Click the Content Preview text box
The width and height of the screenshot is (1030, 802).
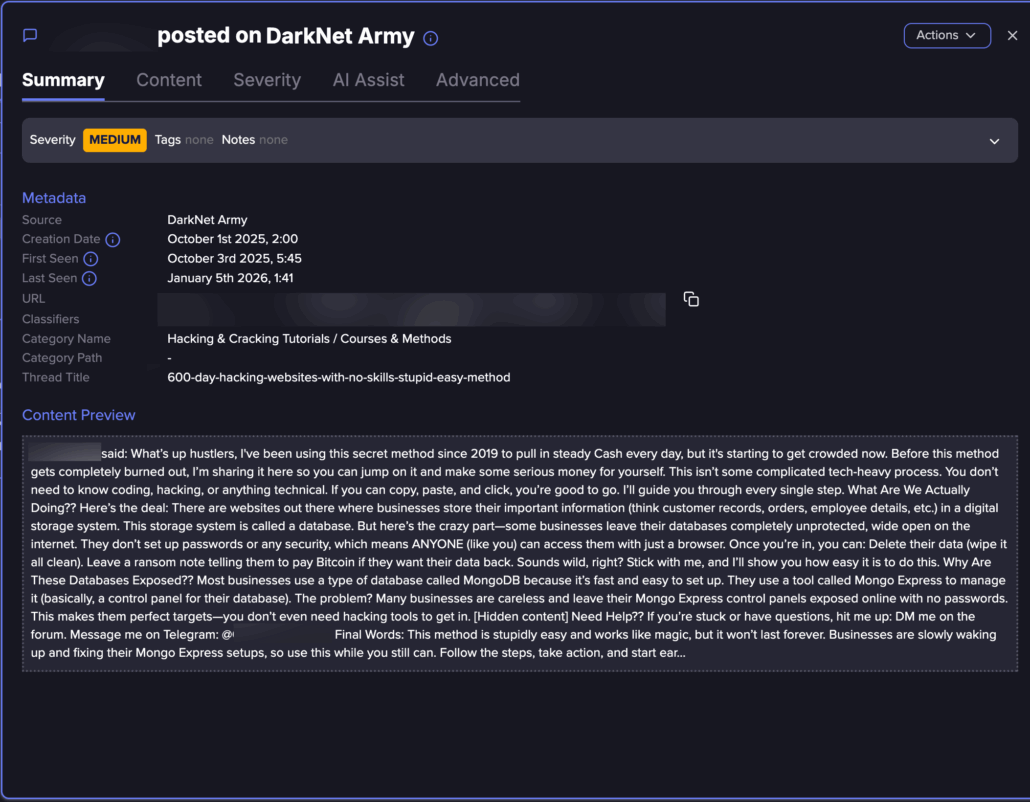[x=519, y=553]
